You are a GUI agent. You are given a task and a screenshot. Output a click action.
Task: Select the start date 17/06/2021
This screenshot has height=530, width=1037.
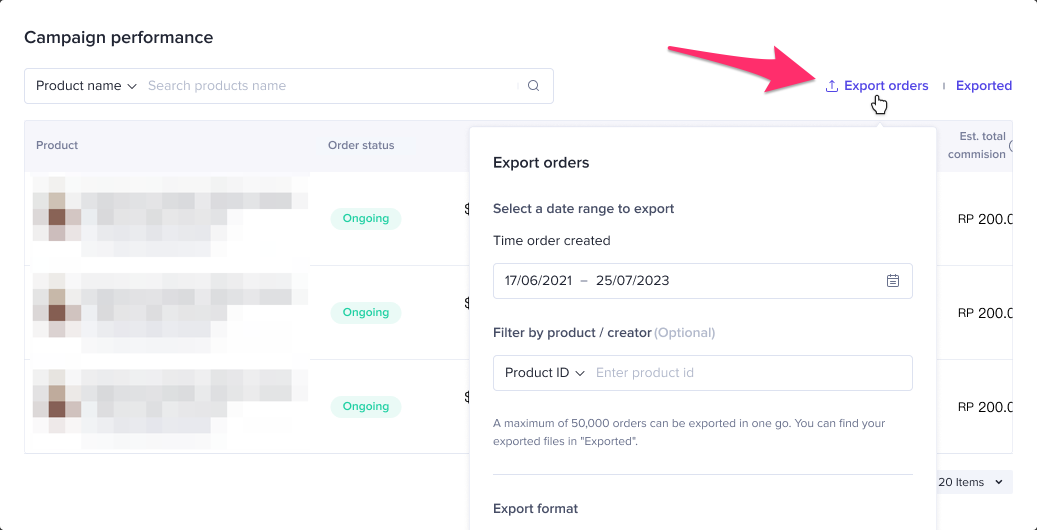point(538,281)
